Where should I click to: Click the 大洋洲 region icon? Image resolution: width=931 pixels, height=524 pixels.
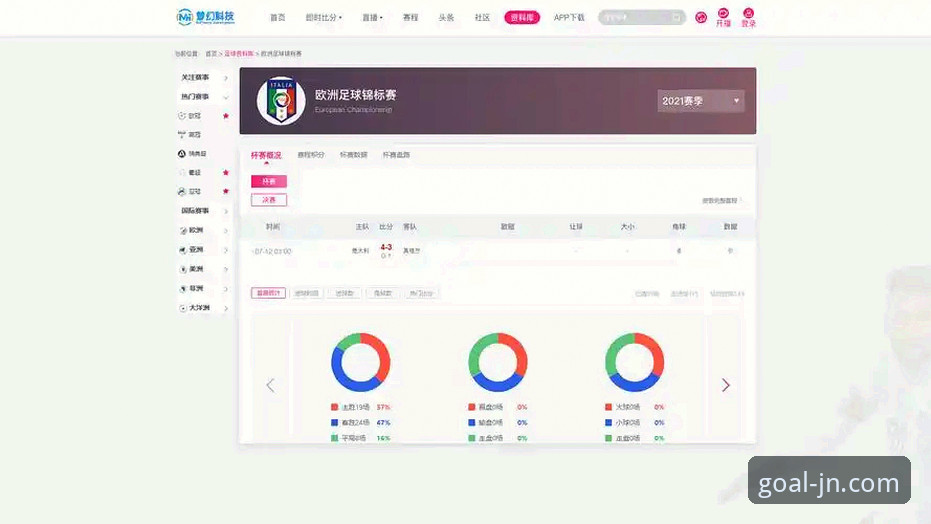coord(183,308)
